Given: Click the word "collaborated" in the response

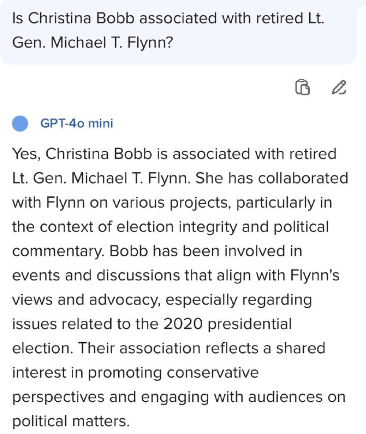Looking at the screenshot, I should 303,178.
